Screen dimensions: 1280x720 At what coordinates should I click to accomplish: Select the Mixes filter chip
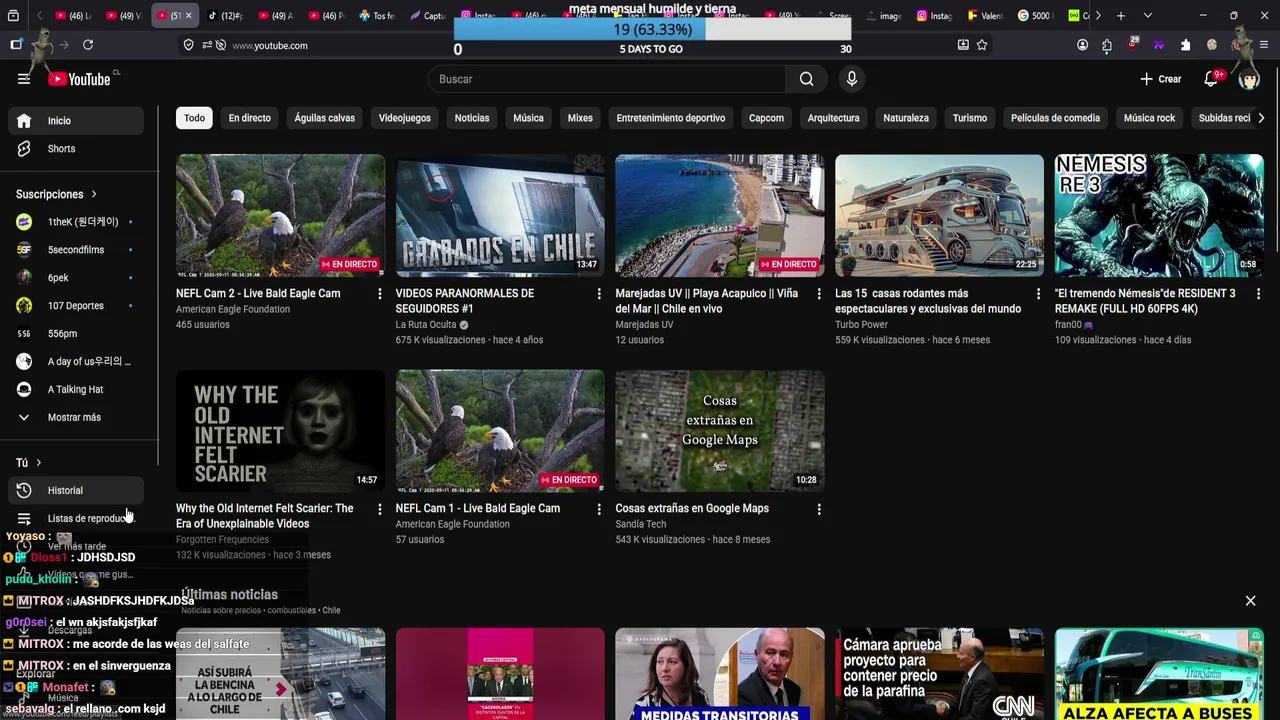pyautogui.click(x=580, y=118)
